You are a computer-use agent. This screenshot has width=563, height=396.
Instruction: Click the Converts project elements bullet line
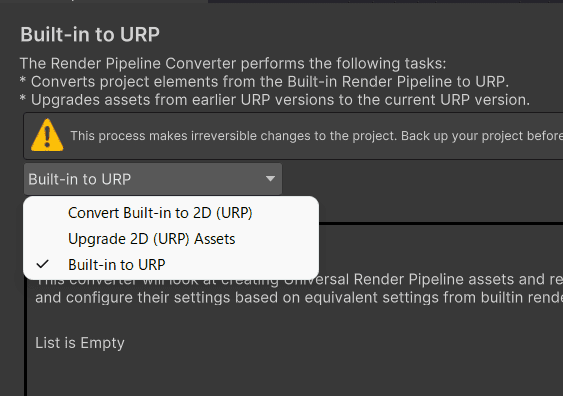(x=264, y=82)
